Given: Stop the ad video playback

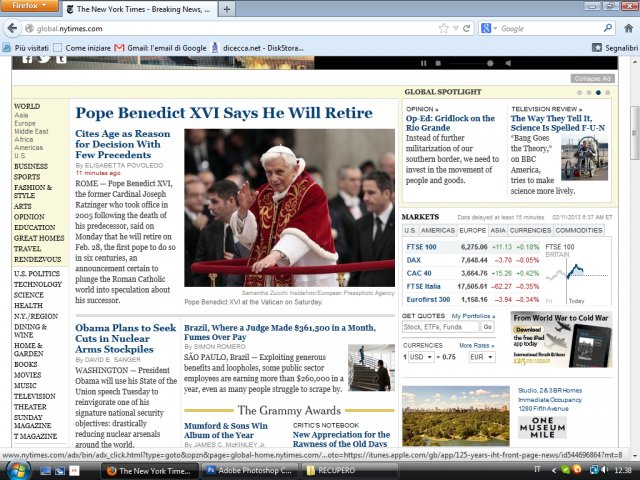Looking at the screenshot, I should click(x=438, y=63).
